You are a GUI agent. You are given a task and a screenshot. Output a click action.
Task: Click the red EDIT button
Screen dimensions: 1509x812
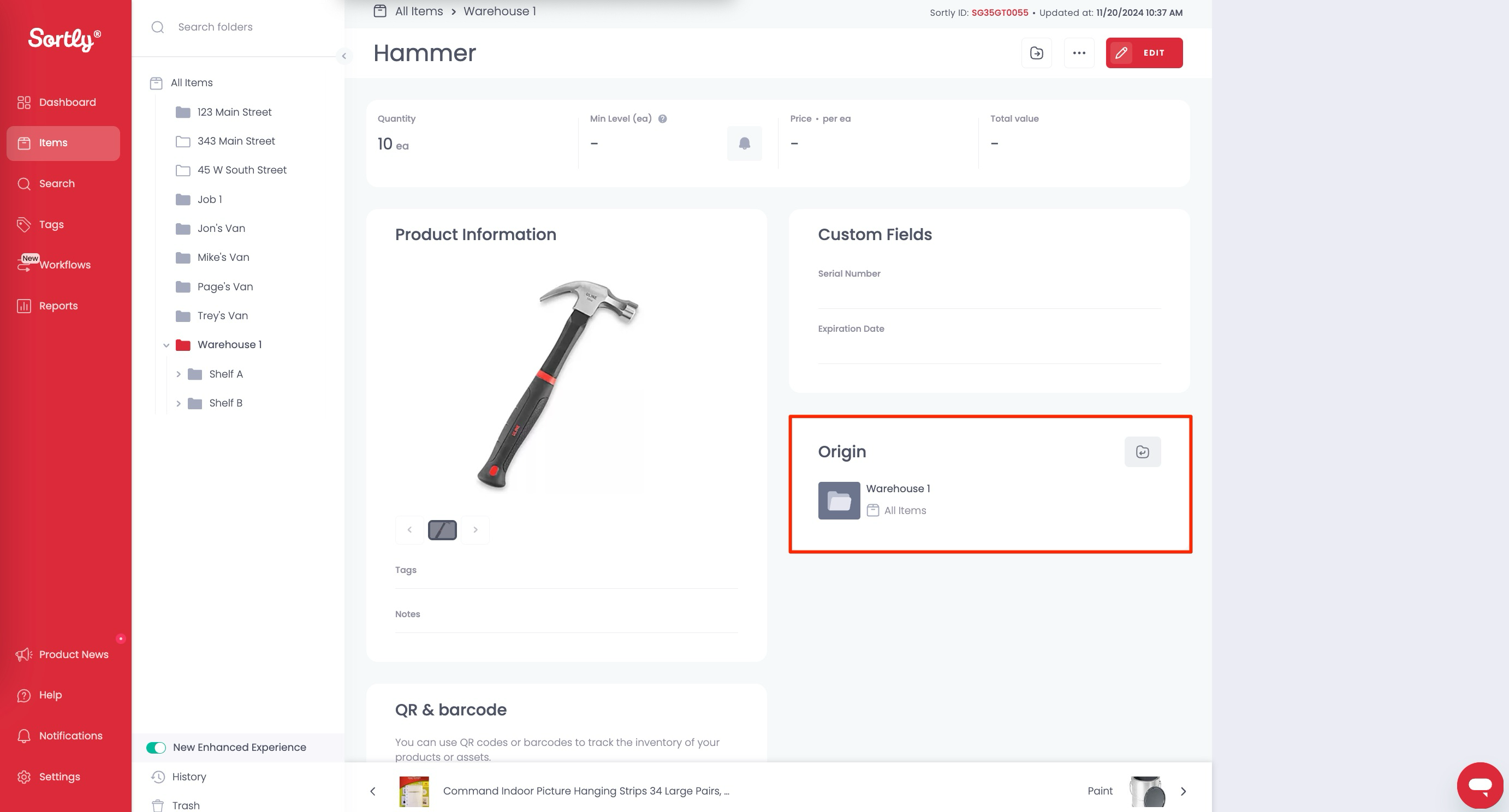[1143, 53]
